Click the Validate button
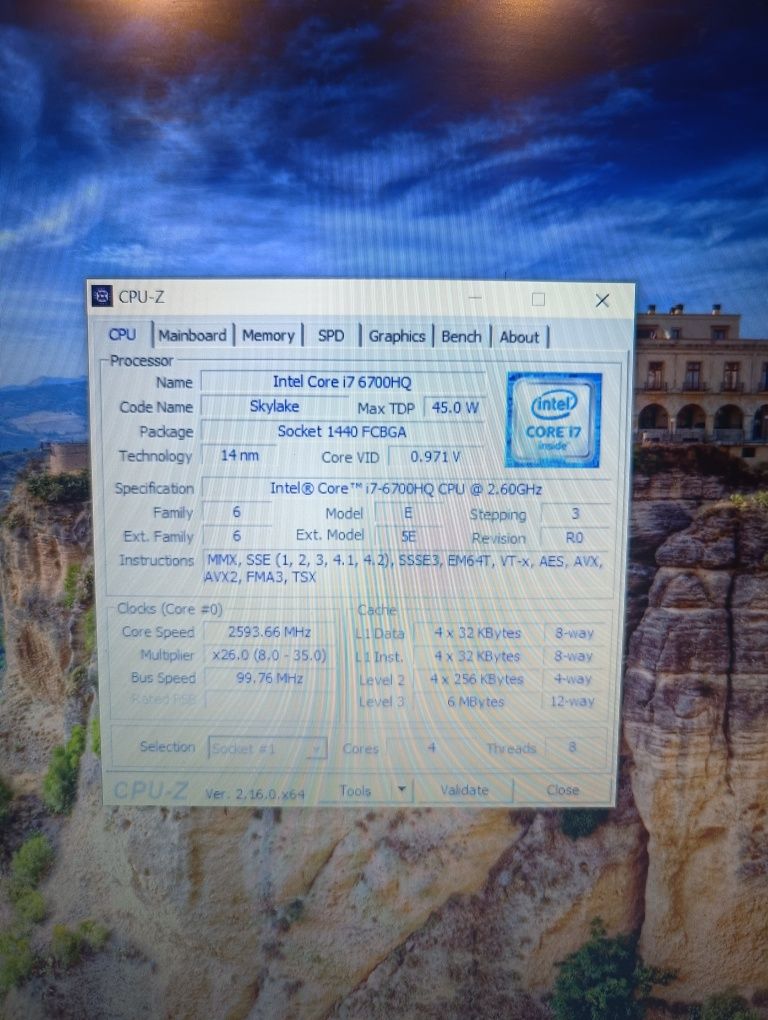Image resolution: width=768 pixels, height=1020 pixels. 464,790
